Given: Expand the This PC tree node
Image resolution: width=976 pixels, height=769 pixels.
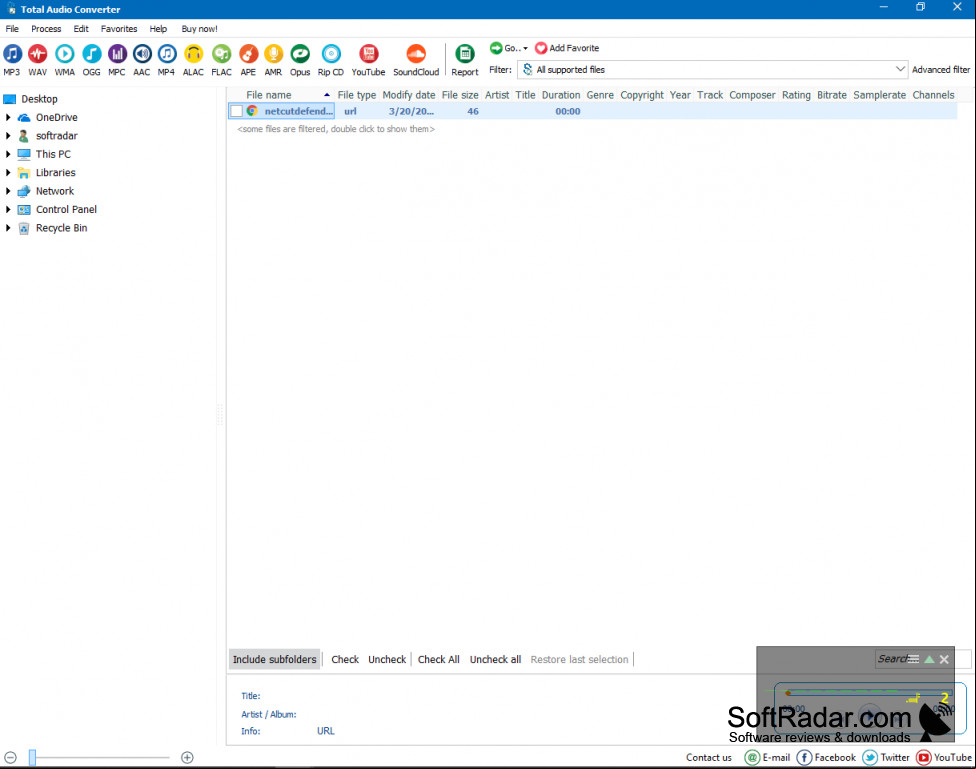Looking at the screenshot, I should tap(8, 154).
